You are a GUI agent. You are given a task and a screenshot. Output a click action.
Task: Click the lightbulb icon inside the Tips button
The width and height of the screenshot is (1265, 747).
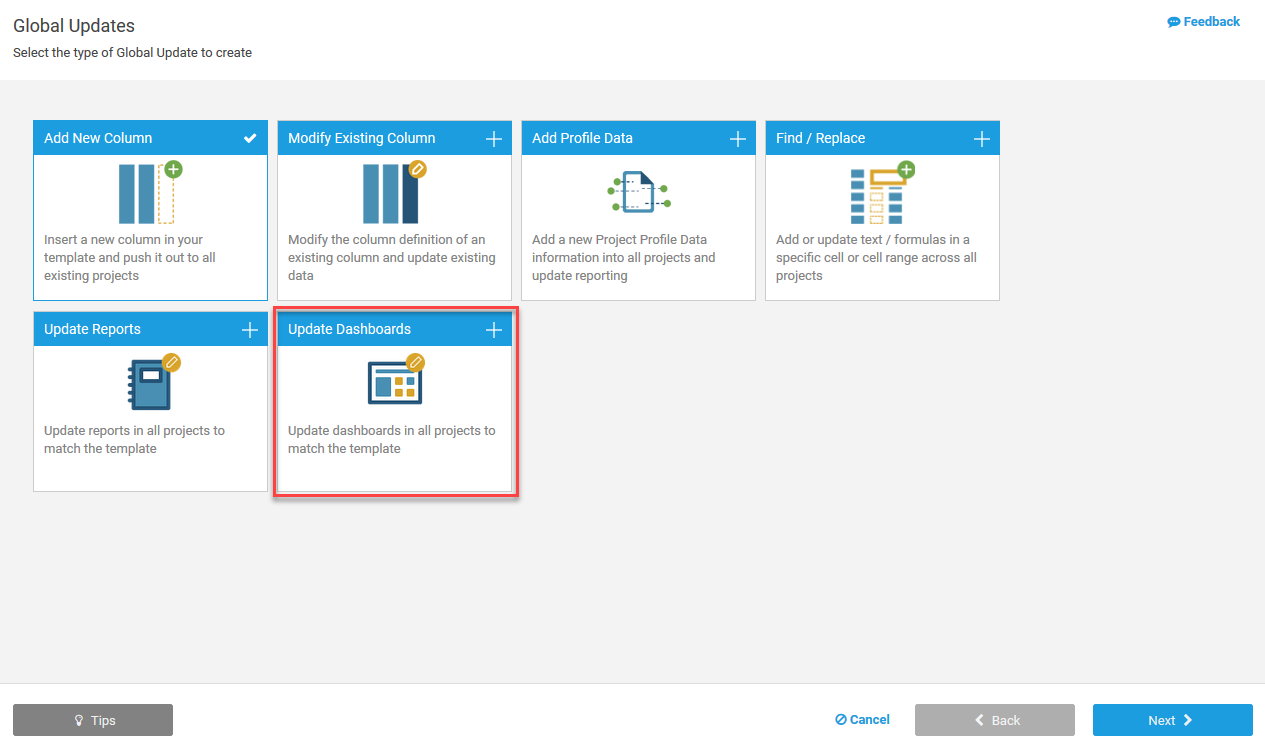click(79, 720)
